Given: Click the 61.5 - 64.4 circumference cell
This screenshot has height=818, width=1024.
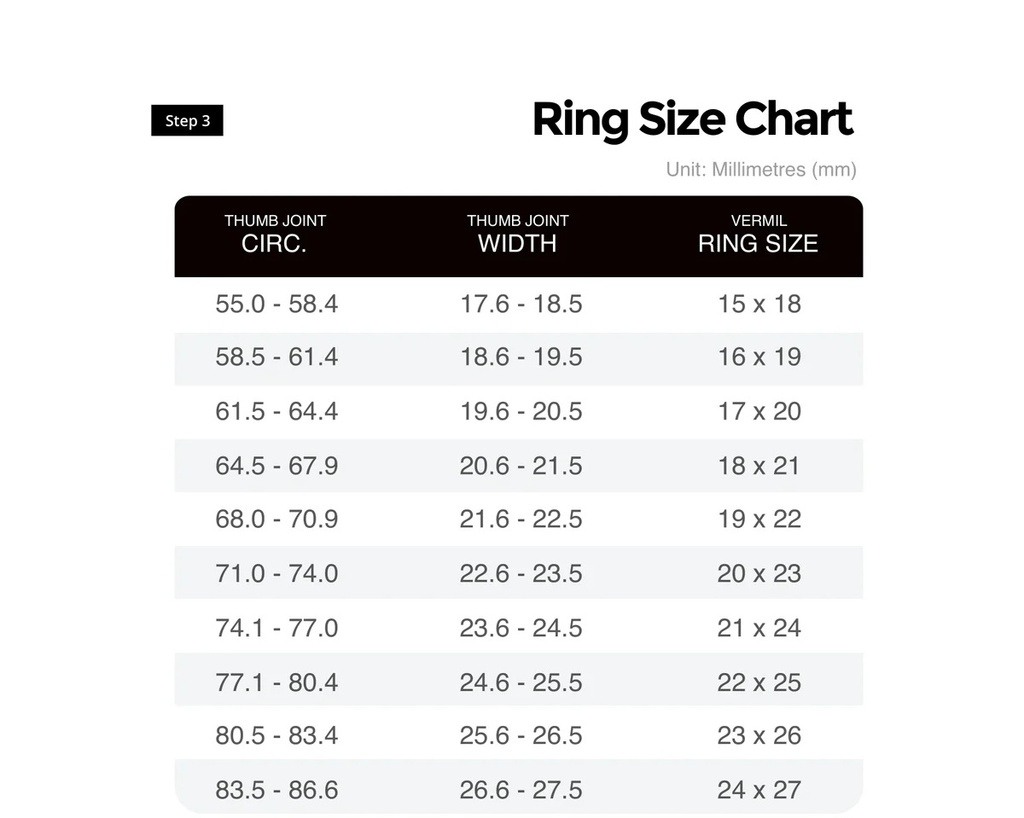Looking at the screenshot, I should 277,411.
